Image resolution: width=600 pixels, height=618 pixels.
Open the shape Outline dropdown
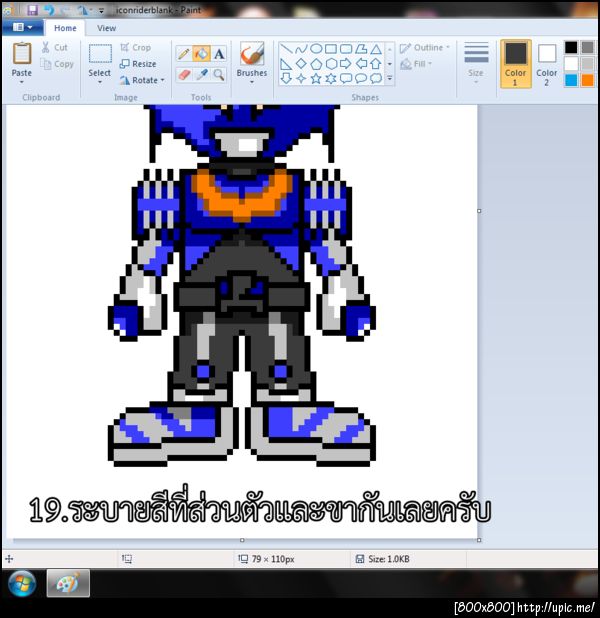[425, 48]
